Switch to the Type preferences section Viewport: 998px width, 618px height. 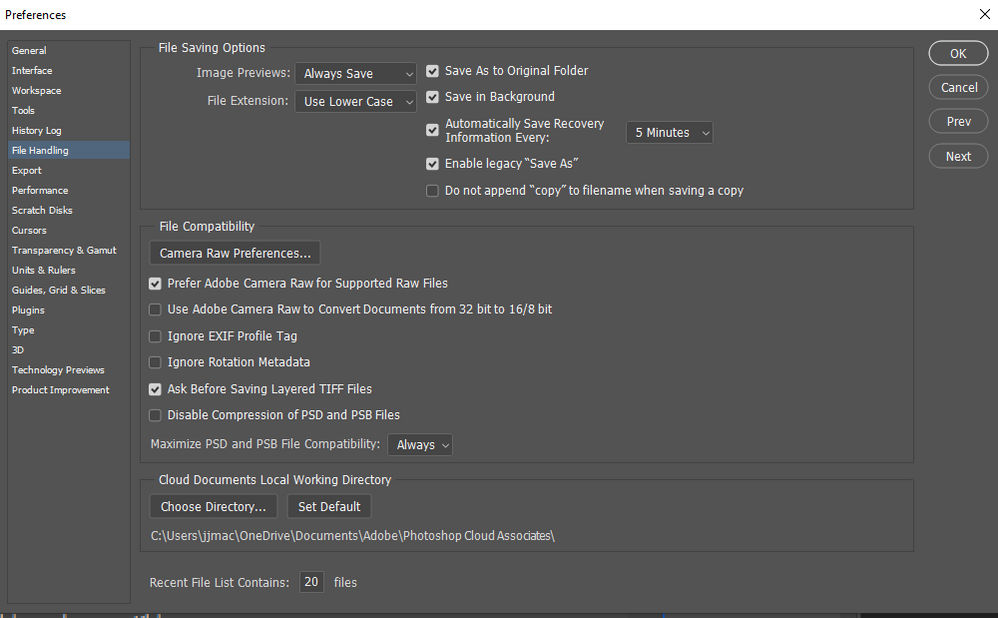22,330
